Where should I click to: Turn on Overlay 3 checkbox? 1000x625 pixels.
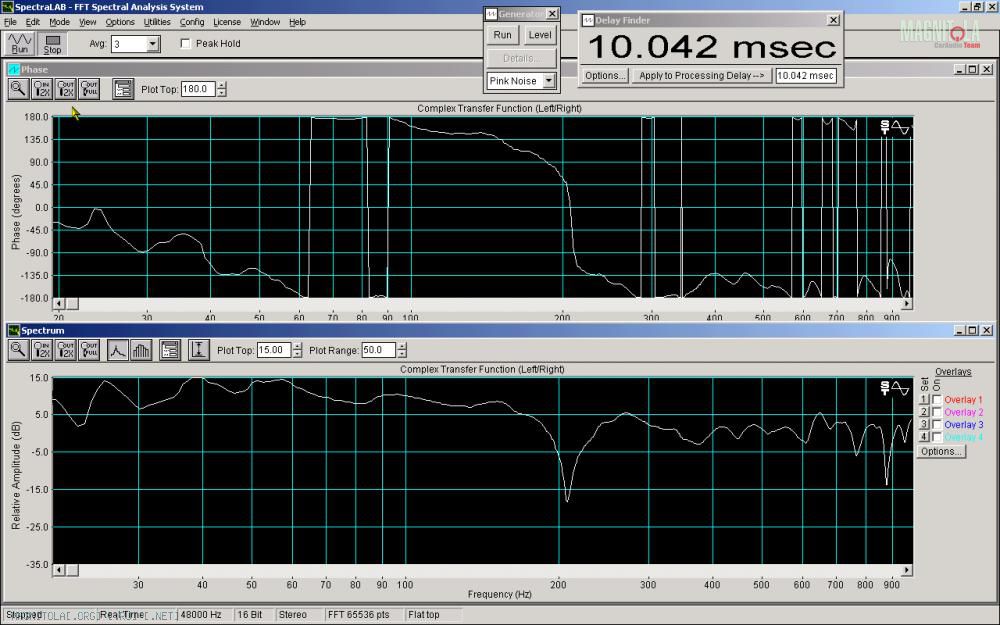tap(937, 424)
